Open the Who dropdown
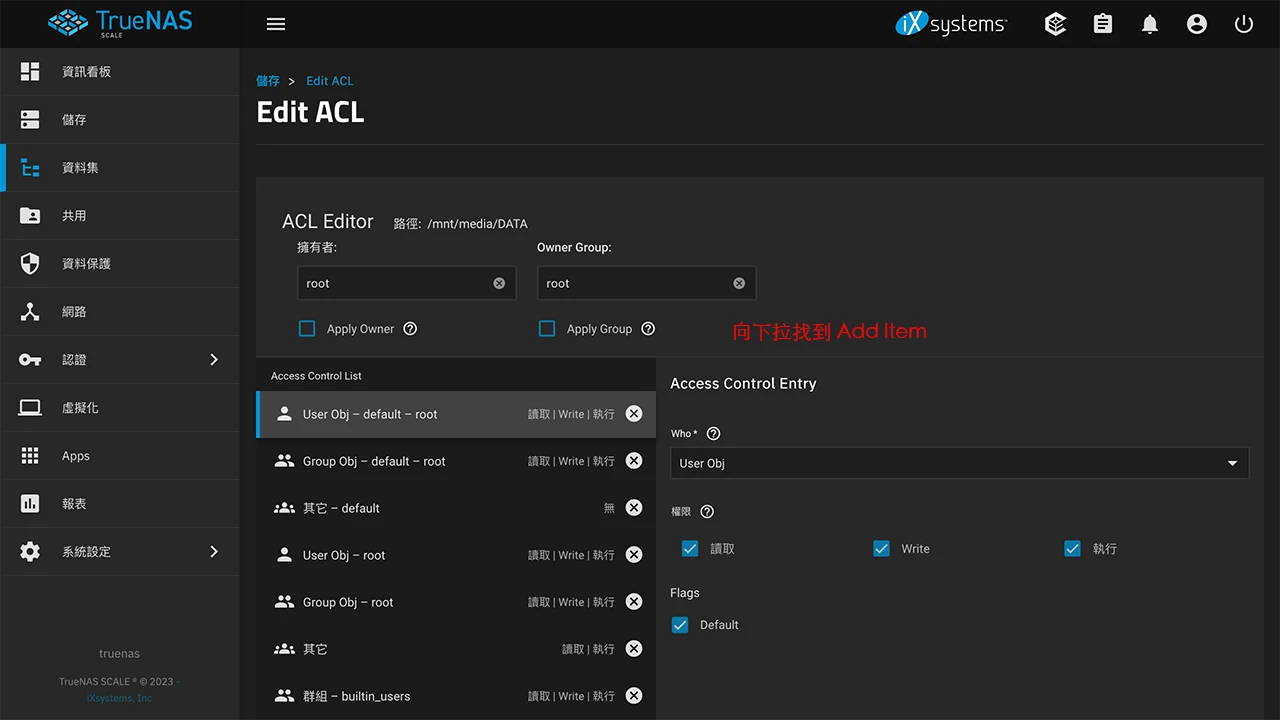Viewport: 1280px width, 720px height. (x=959, y=463)
